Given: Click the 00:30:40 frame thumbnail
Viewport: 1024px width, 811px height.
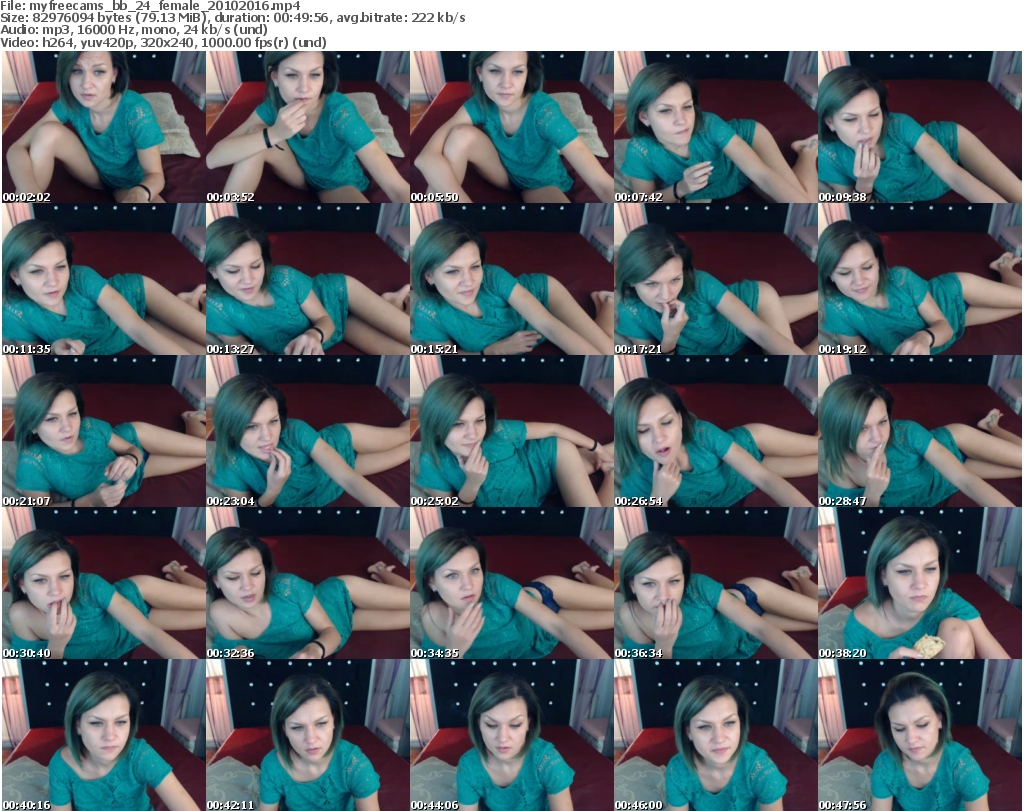Looking at the screenshot, I should pos(104,584).
